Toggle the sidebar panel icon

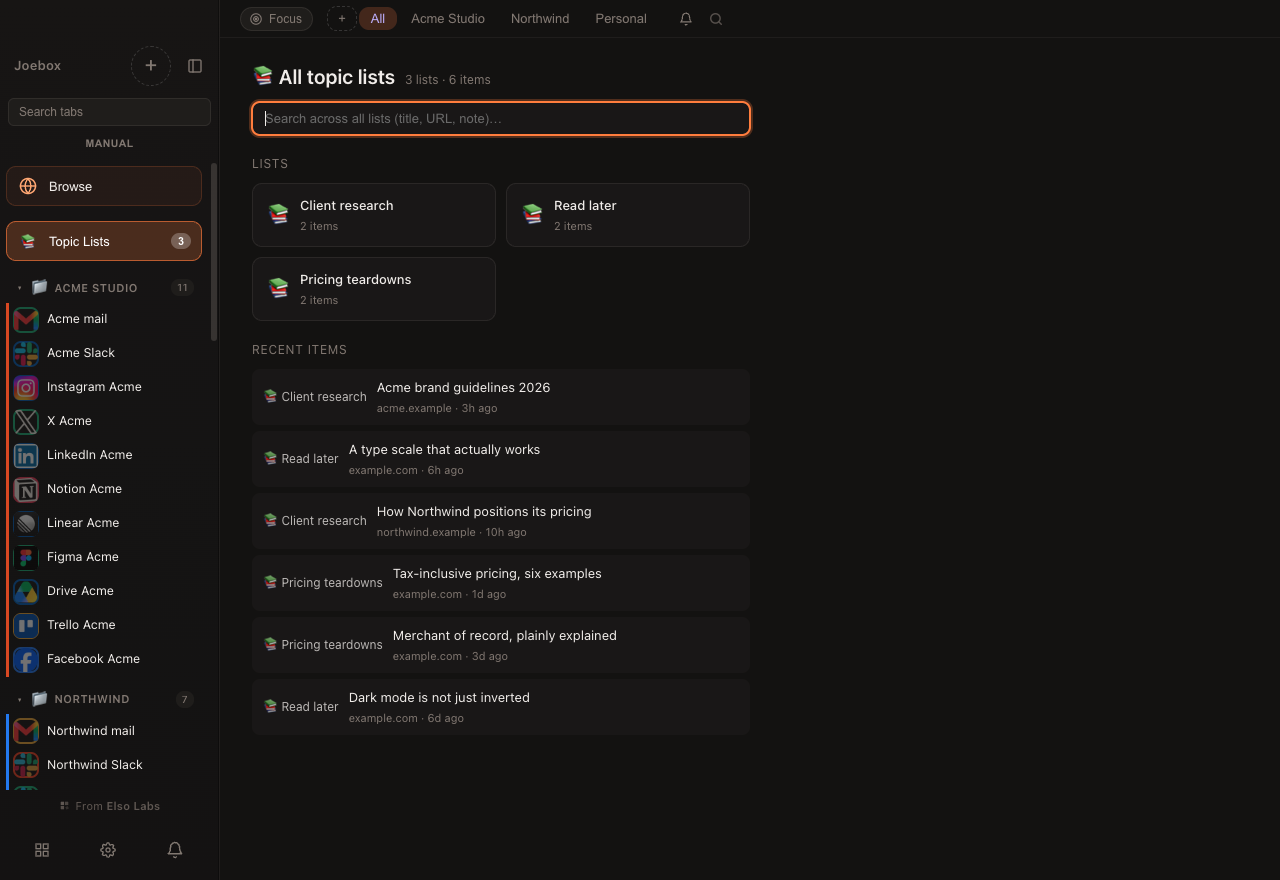(195, 66)
